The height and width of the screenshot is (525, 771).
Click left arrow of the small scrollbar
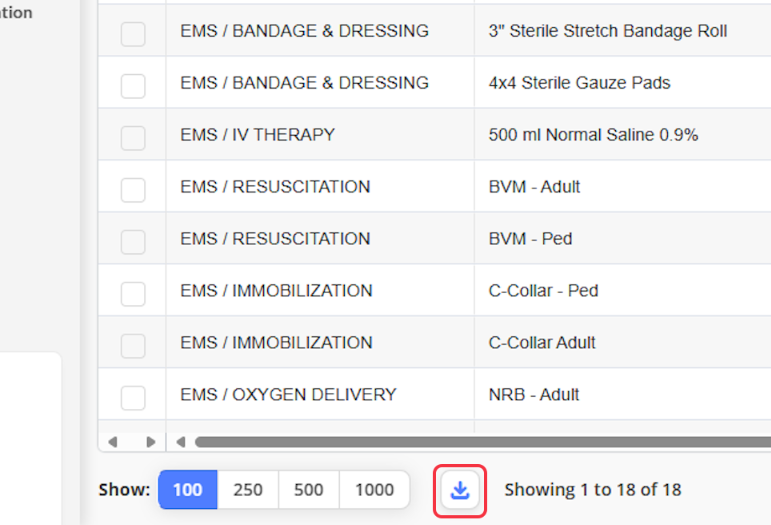[112, 441]
